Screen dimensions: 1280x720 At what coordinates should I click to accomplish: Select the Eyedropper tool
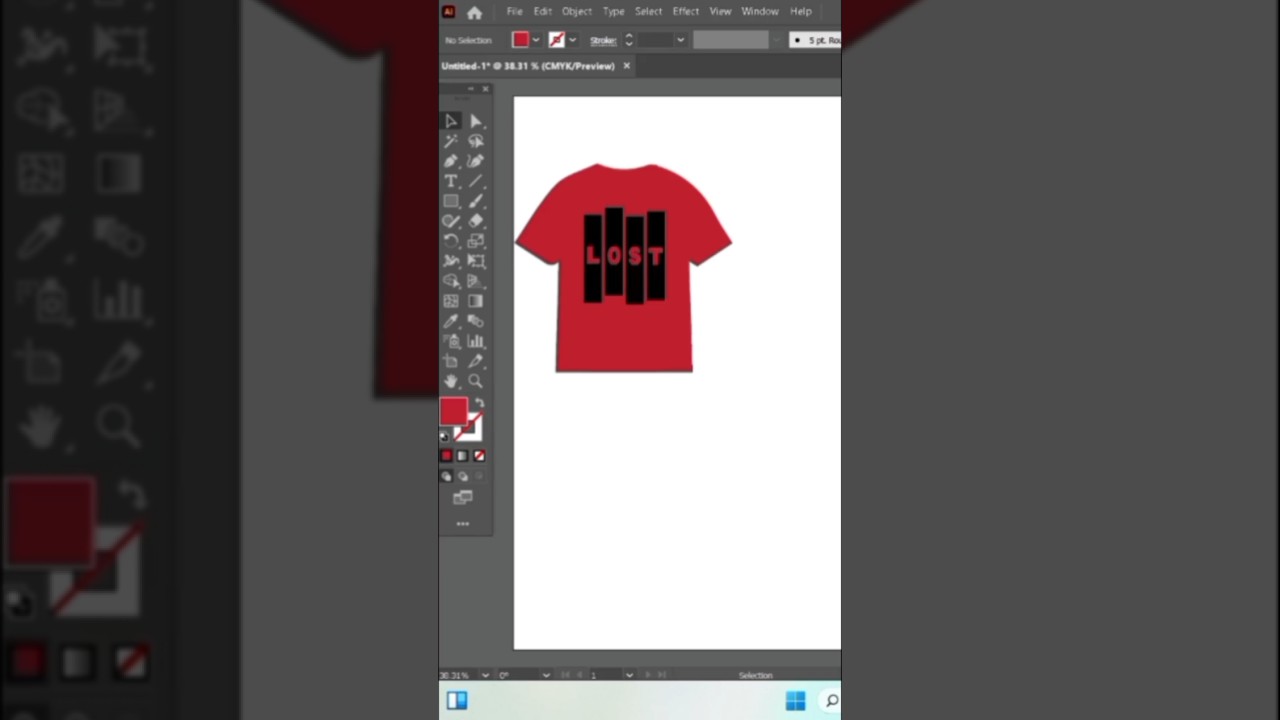[x=451, y=321]
